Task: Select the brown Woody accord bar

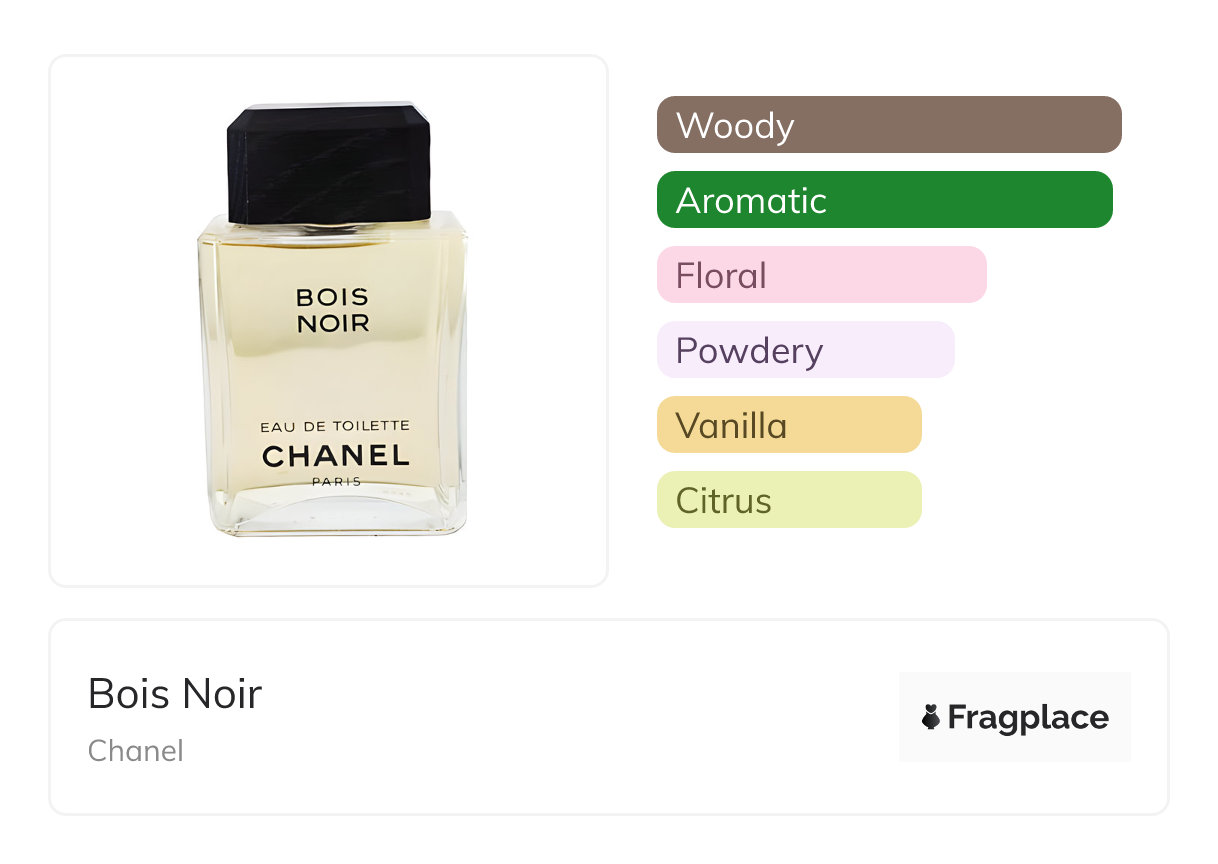Action: (888, 125)
